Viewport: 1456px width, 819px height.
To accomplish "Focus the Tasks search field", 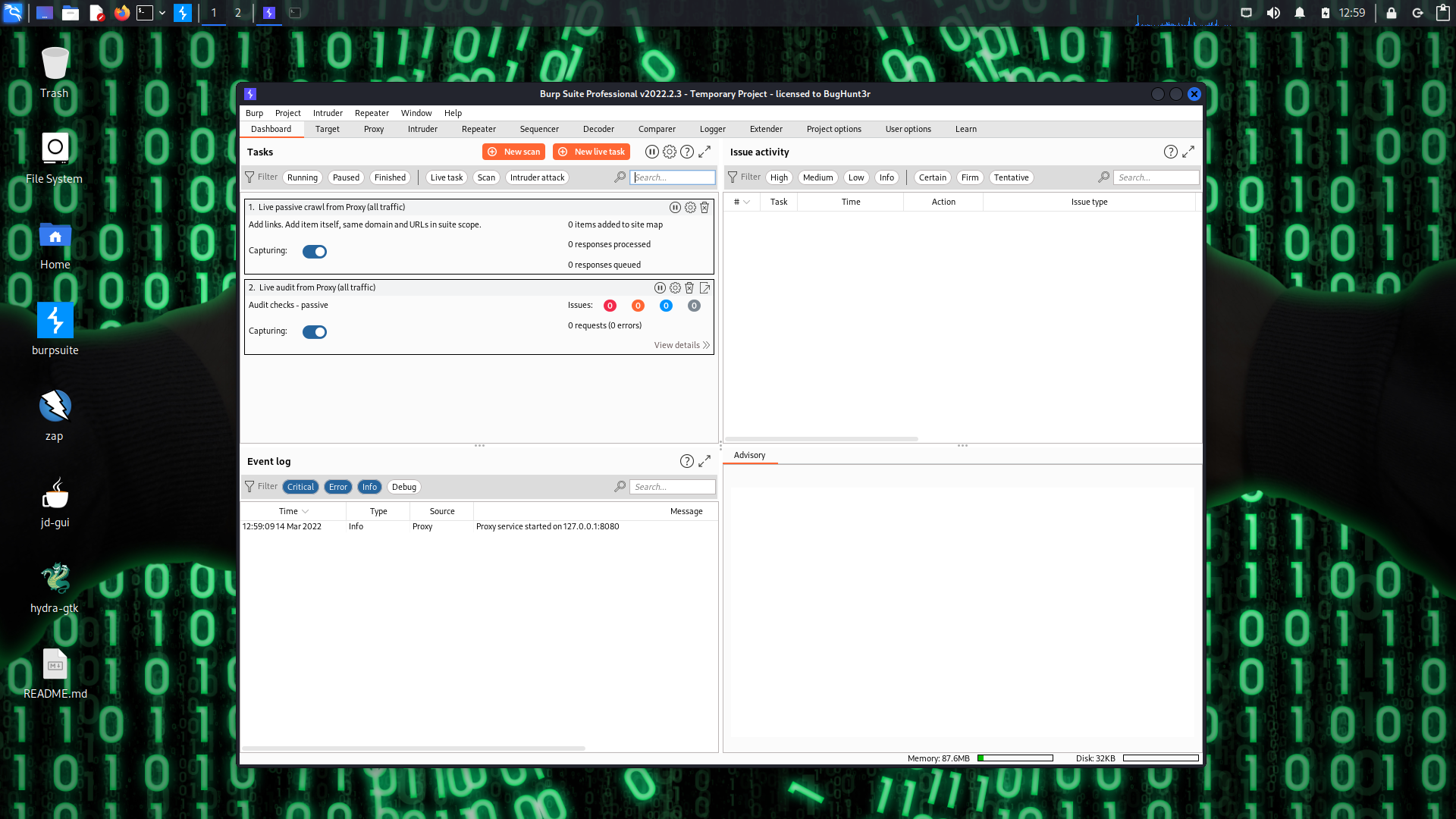I will 673,177.
